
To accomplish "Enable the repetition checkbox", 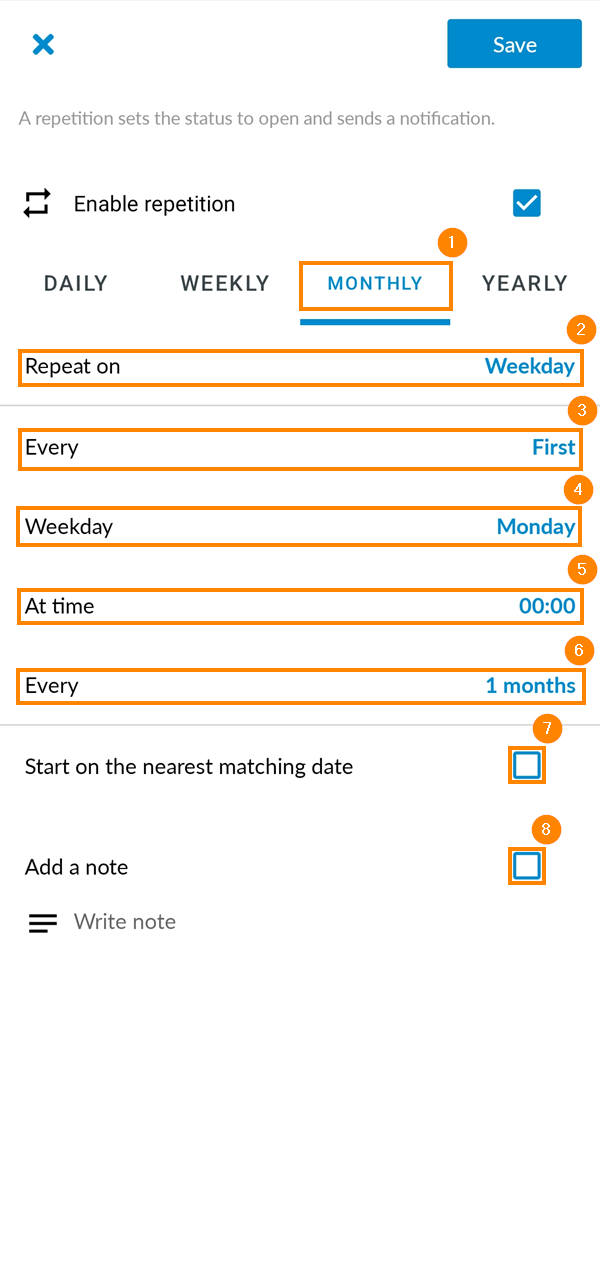I will (x=527, y=203).
